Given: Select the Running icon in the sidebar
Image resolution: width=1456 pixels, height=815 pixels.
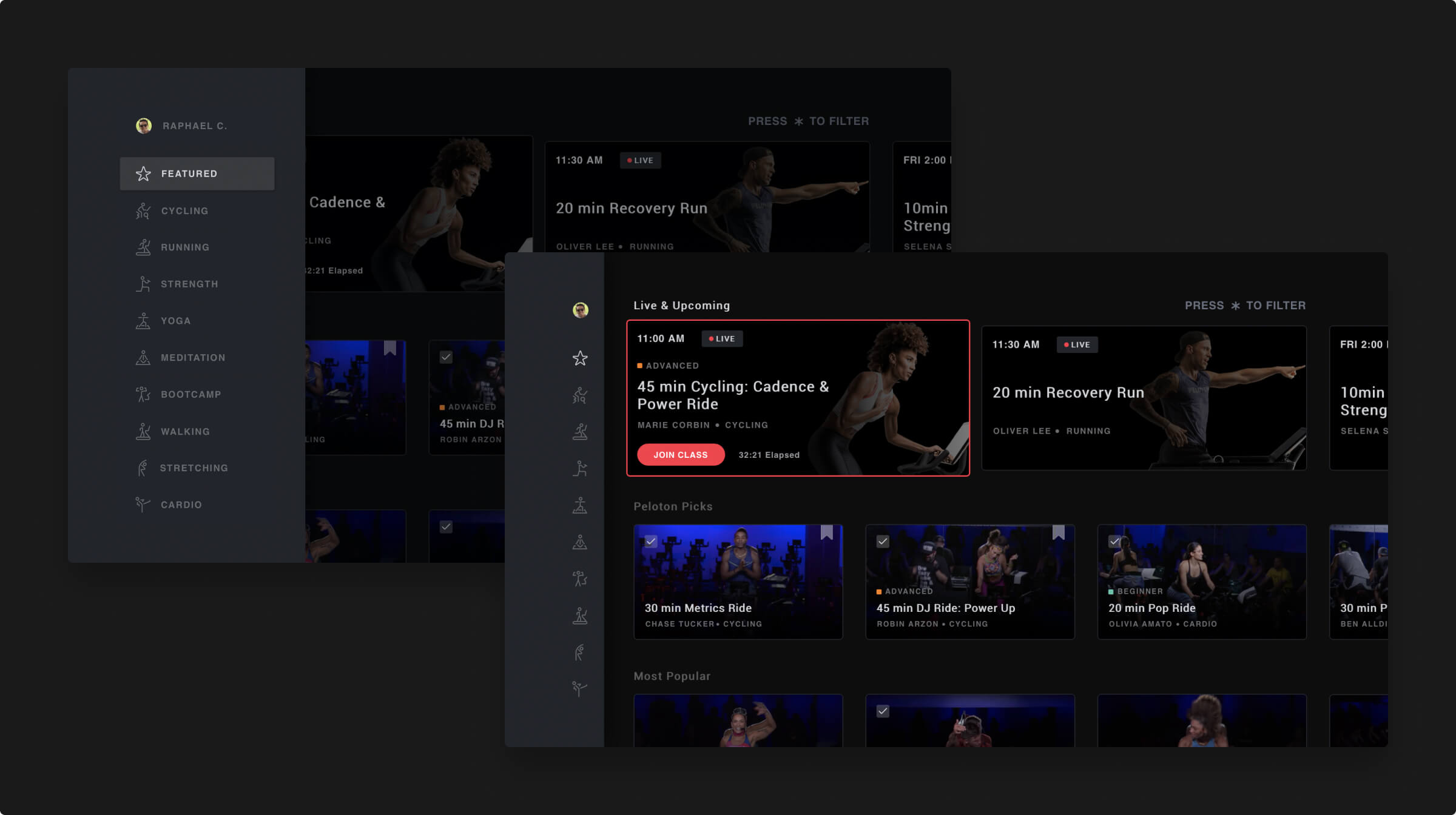Looking at the screenshot, I should click(x=144, y=247).
